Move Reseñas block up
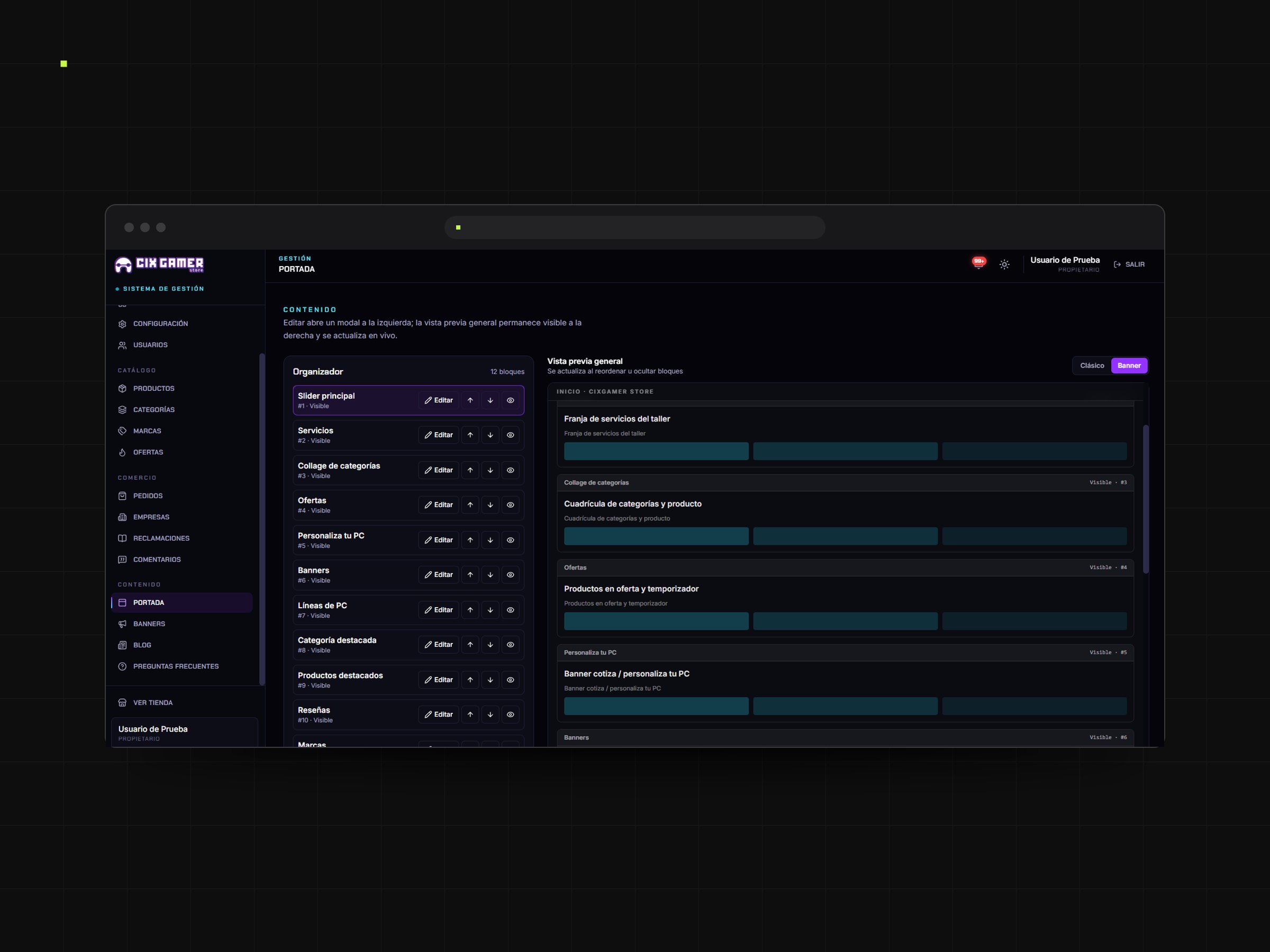Viewport: 1270px width, 952px height. click(470, 715)
